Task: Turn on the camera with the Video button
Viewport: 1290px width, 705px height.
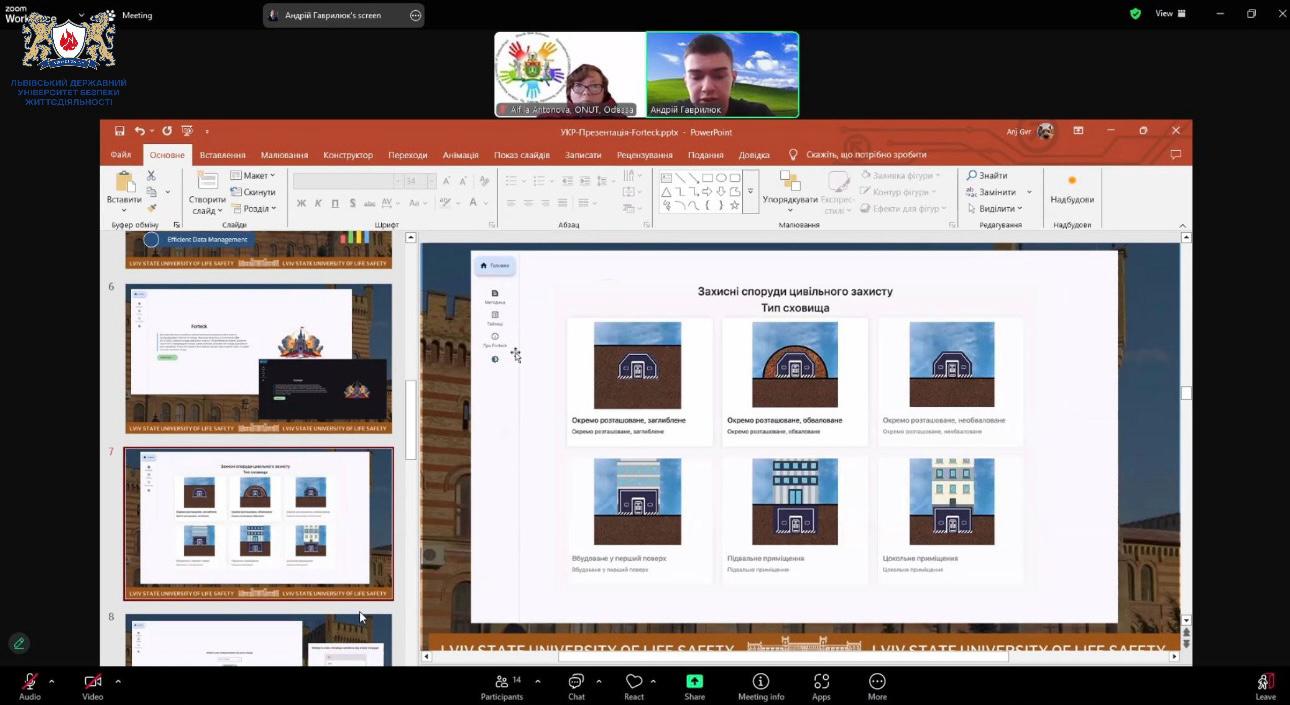Action: [92, 683]
